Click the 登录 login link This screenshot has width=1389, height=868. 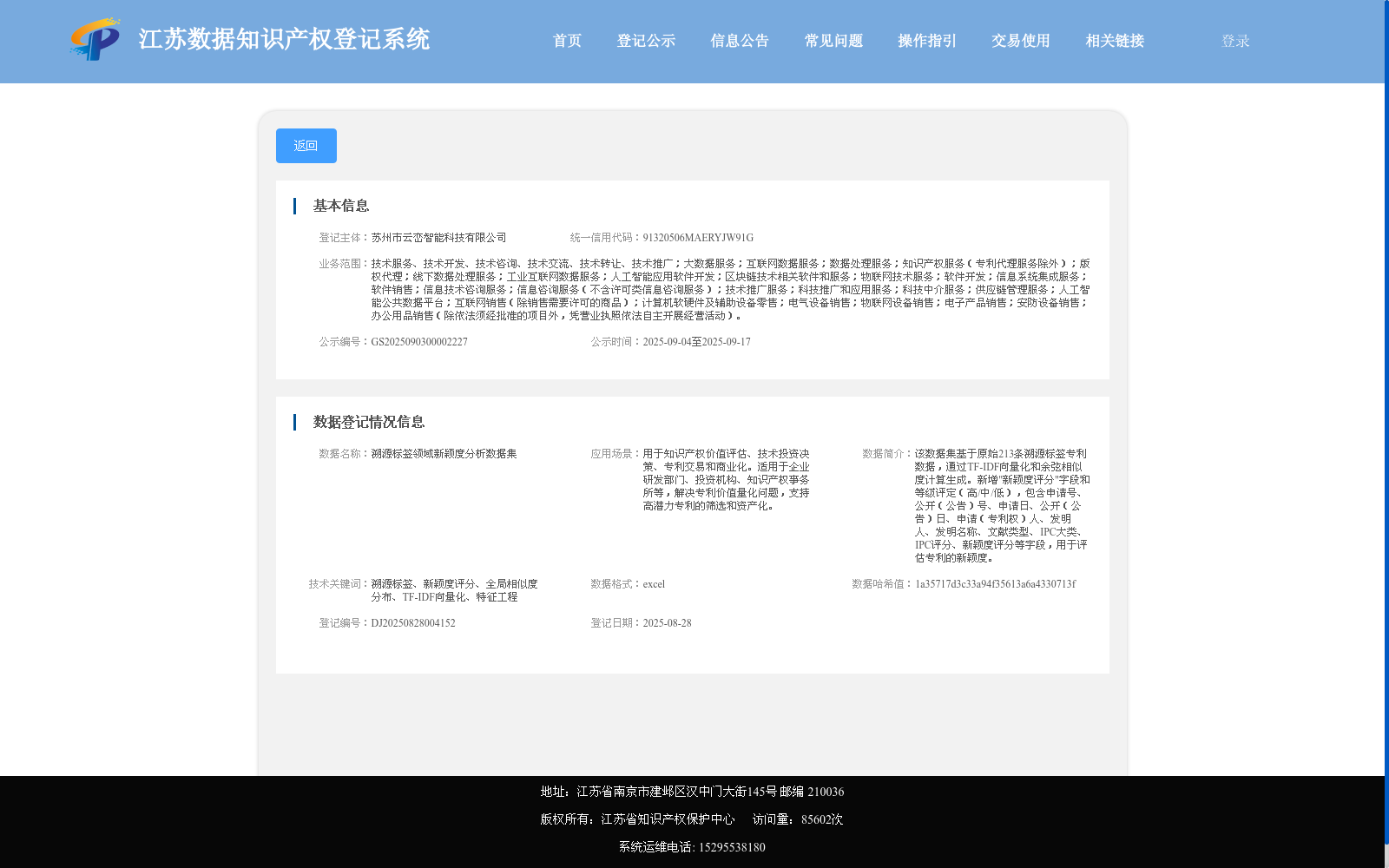(x=1235, y=41)
